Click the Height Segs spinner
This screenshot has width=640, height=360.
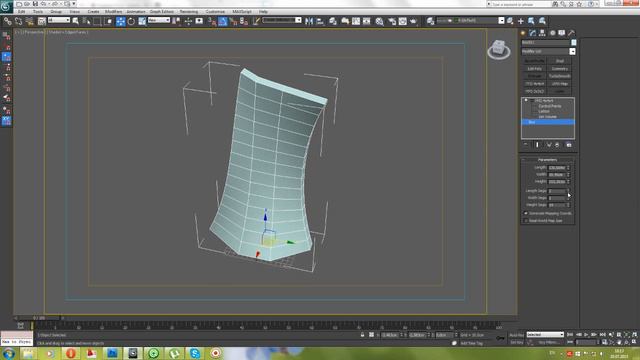point(568,205)
